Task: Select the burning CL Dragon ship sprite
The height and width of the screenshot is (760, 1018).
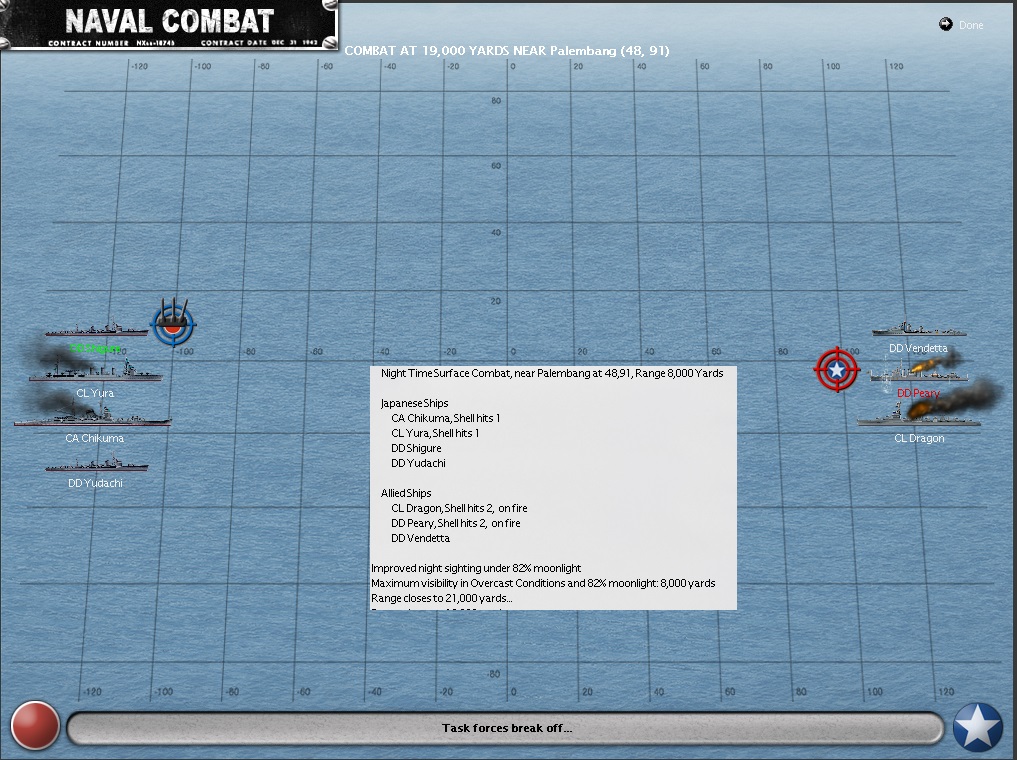Action: click(x=919, y=415)
